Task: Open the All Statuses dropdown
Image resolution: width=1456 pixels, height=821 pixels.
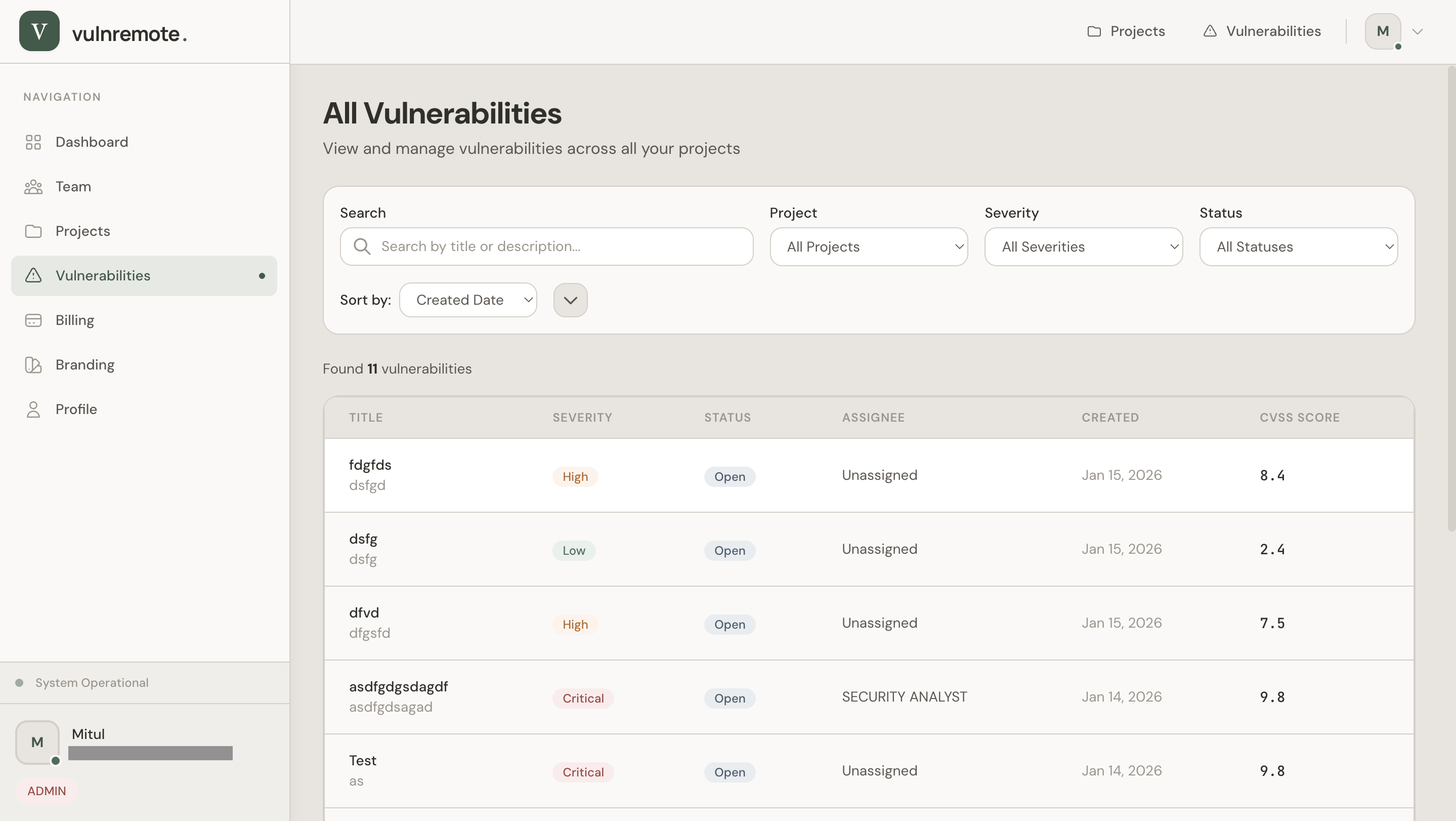Action: [1298, 246]
